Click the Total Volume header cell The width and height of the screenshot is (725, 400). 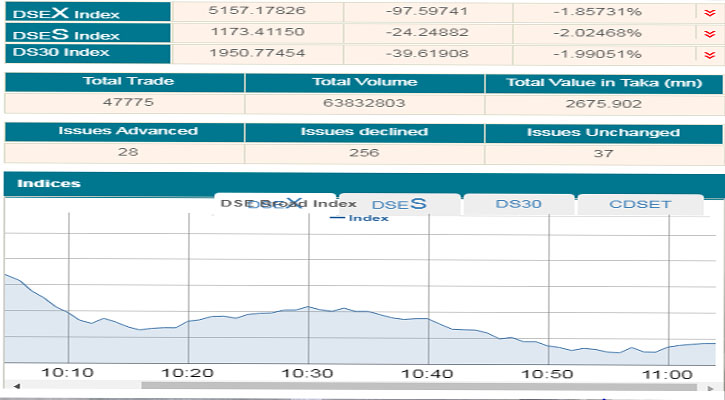[x=364, y=82]
